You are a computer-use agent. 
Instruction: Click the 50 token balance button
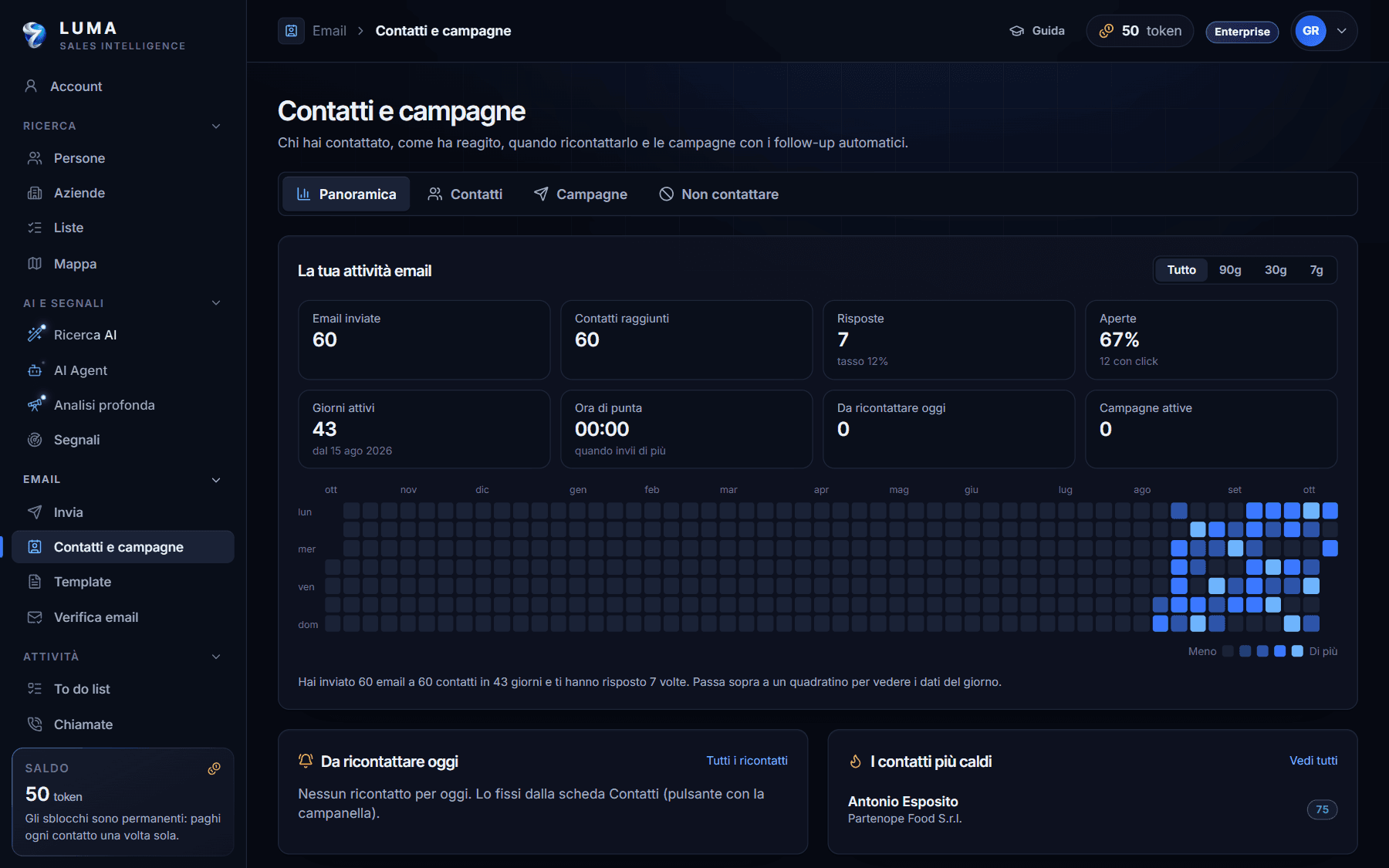pos(1140,31)
